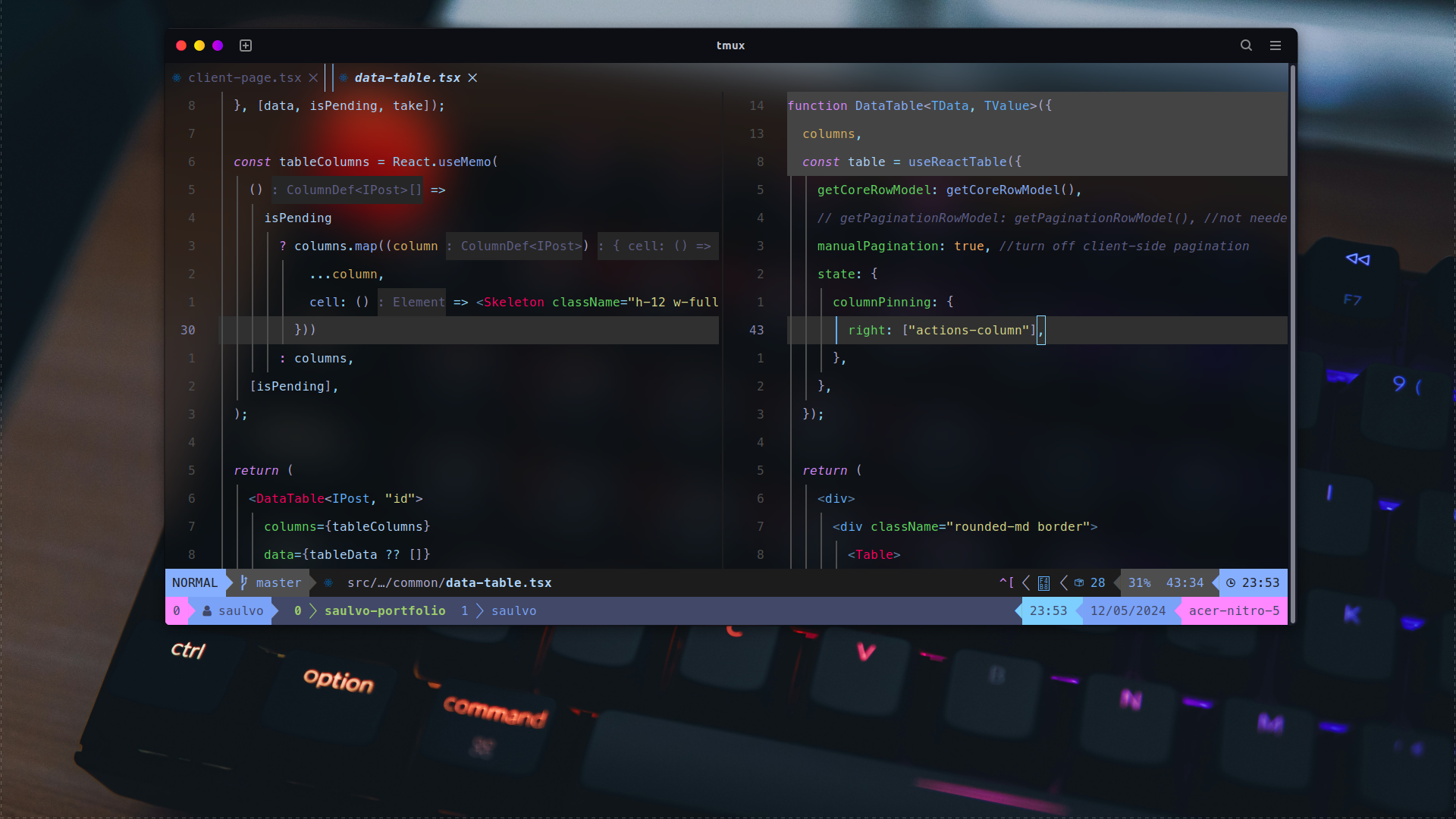Click the clock icon beside 23:53 in statusline
1456x819 pixels.
pos(1231,583)
